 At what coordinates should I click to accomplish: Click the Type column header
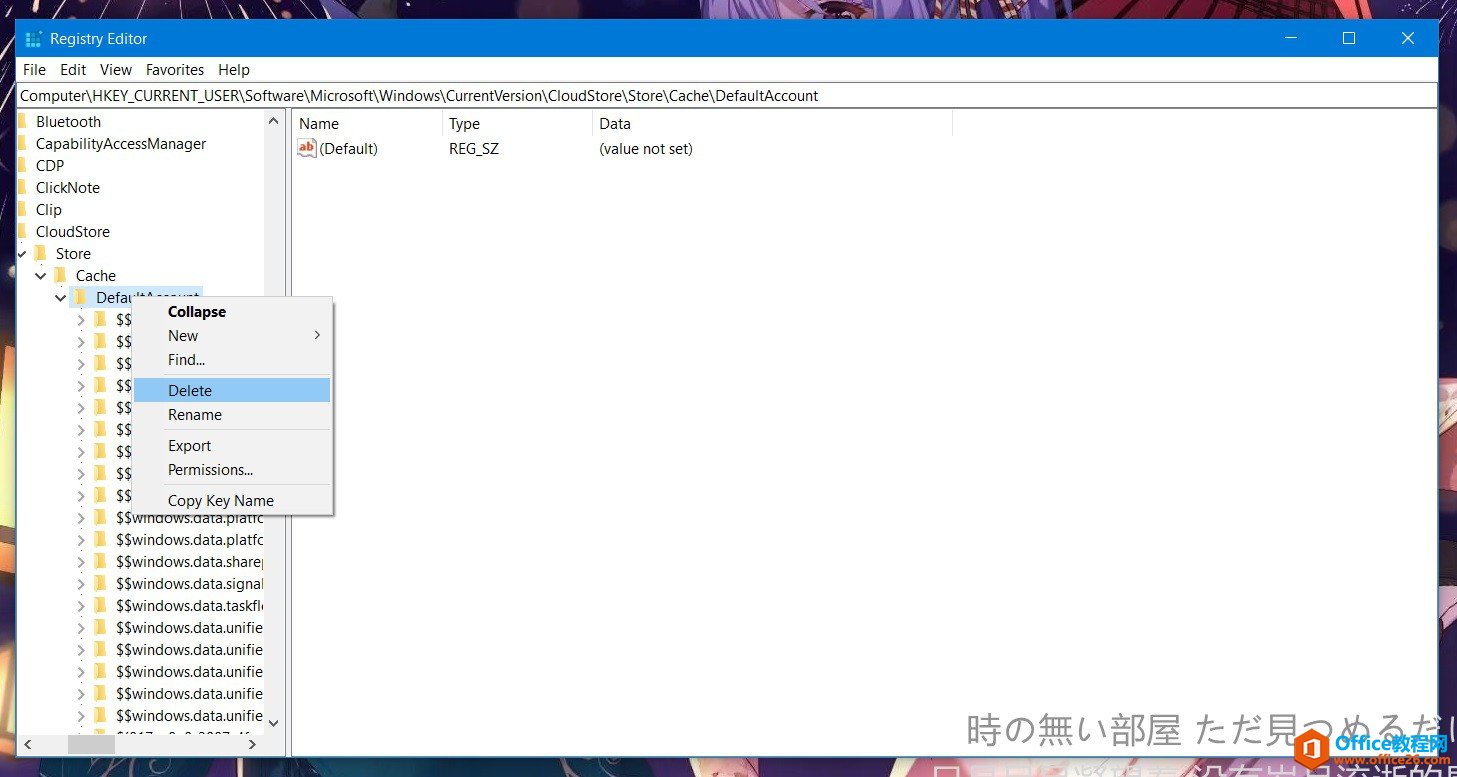pyautogui.click(x=517, y=124)
